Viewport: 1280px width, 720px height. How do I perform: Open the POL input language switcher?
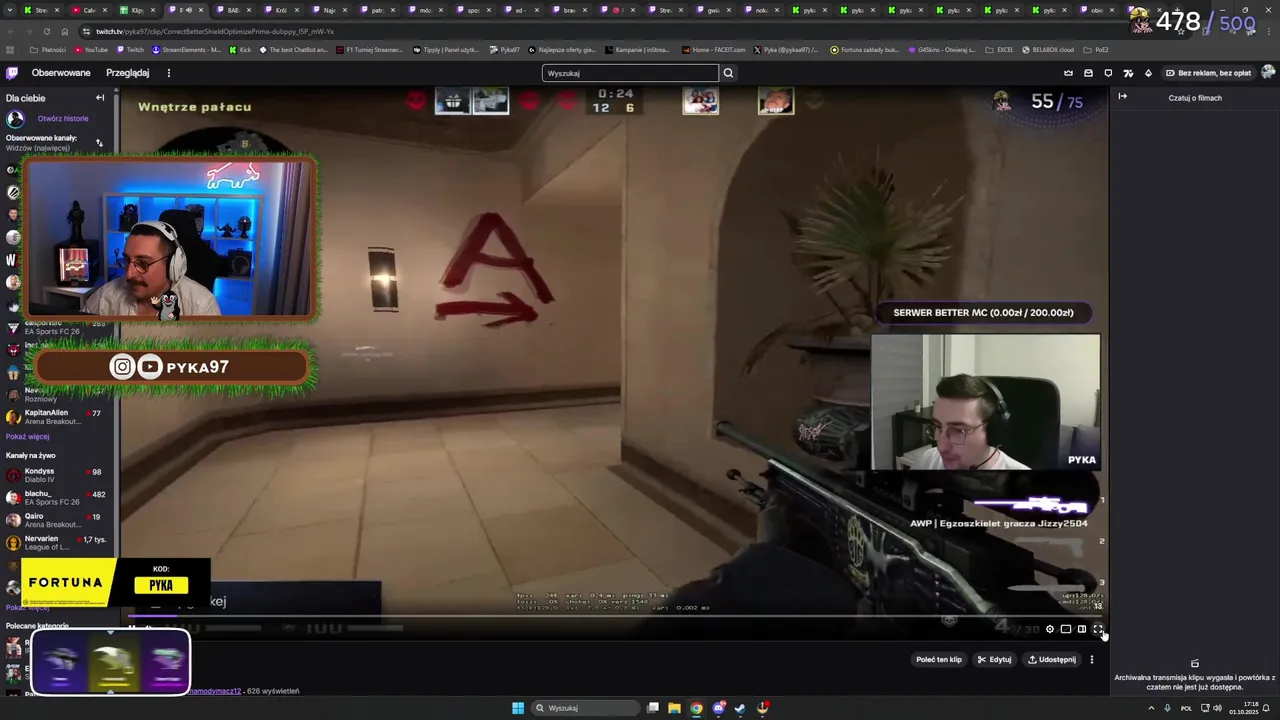[1186, 708]
